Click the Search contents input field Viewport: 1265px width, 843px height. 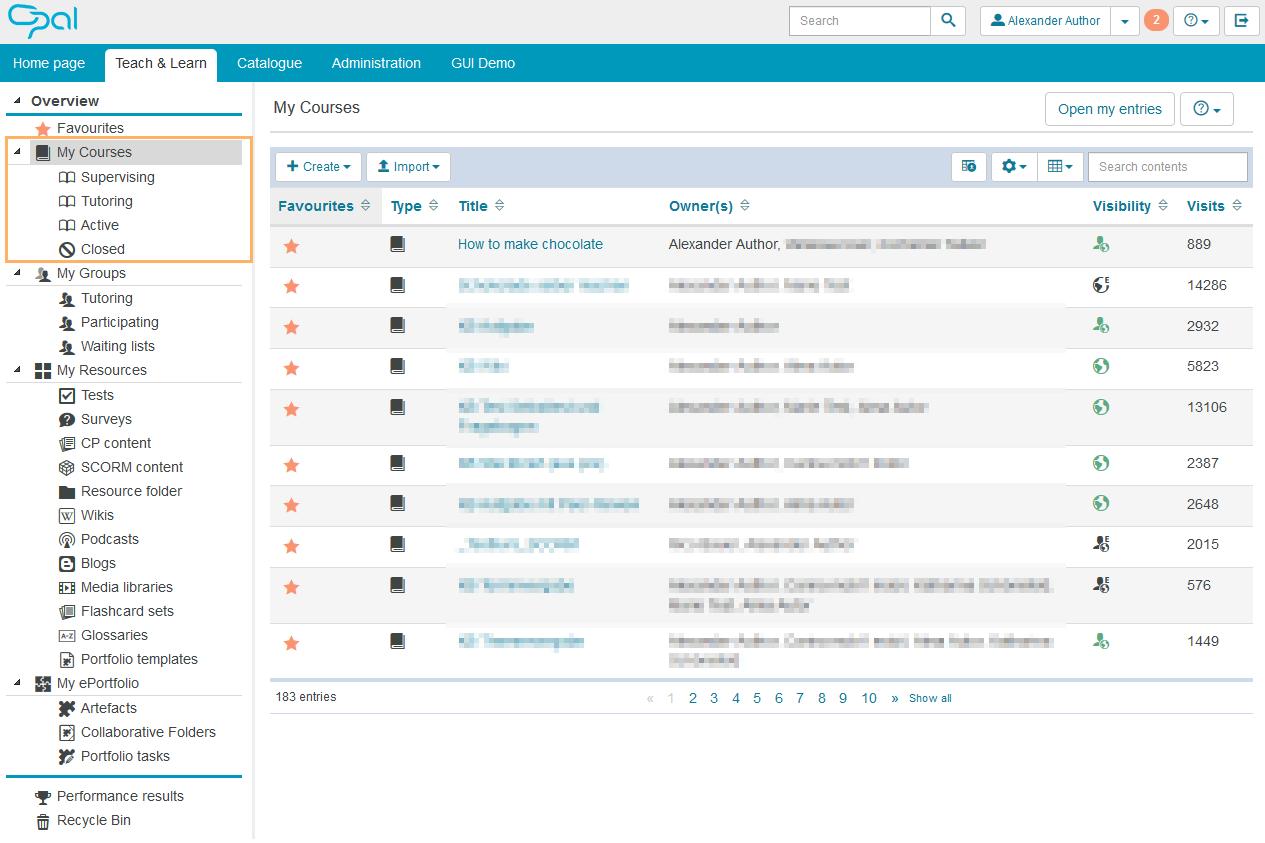[1167, 167]
